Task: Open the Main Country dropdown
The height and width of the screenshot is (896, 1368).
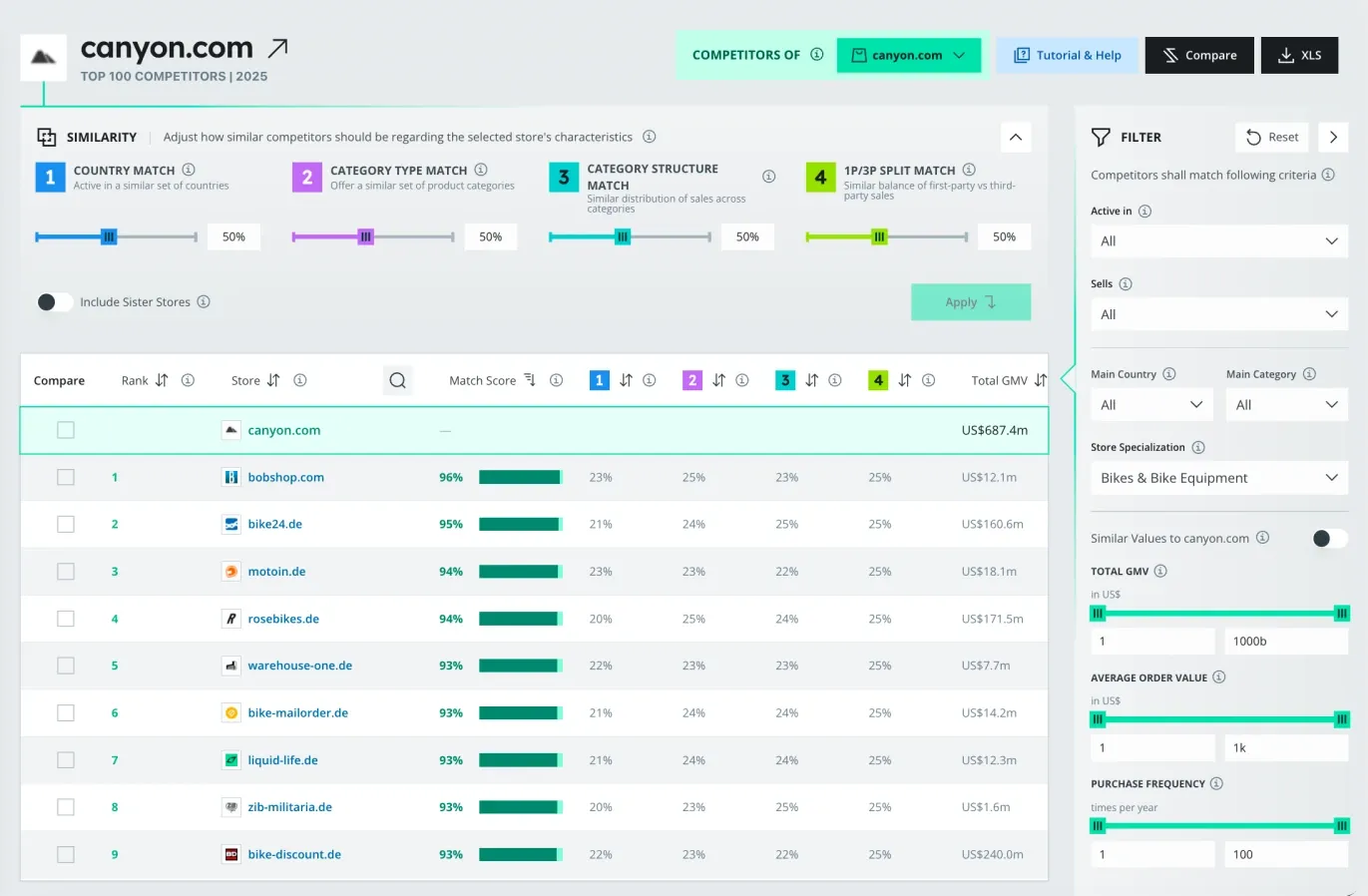Action: point(1151,404)
